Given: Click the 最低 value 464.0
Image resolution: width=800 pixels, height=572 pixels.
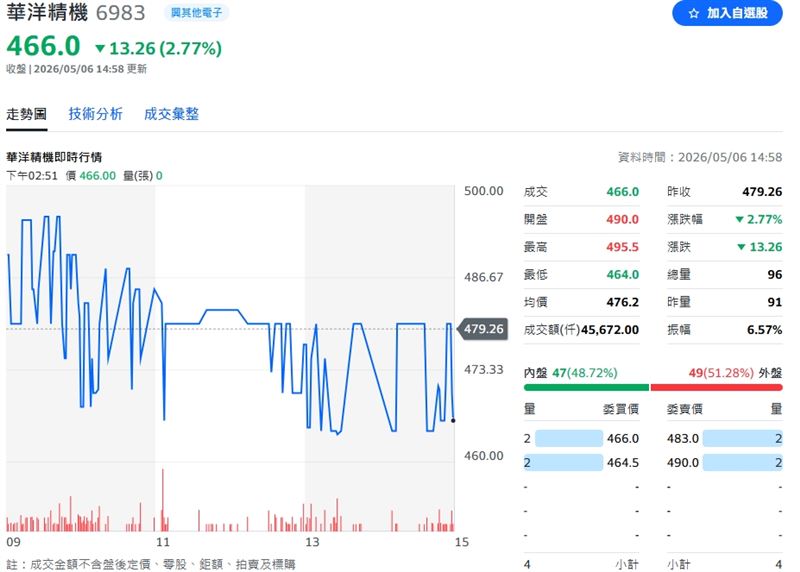Looking at the screenshot, I should [x=622, y=275].
